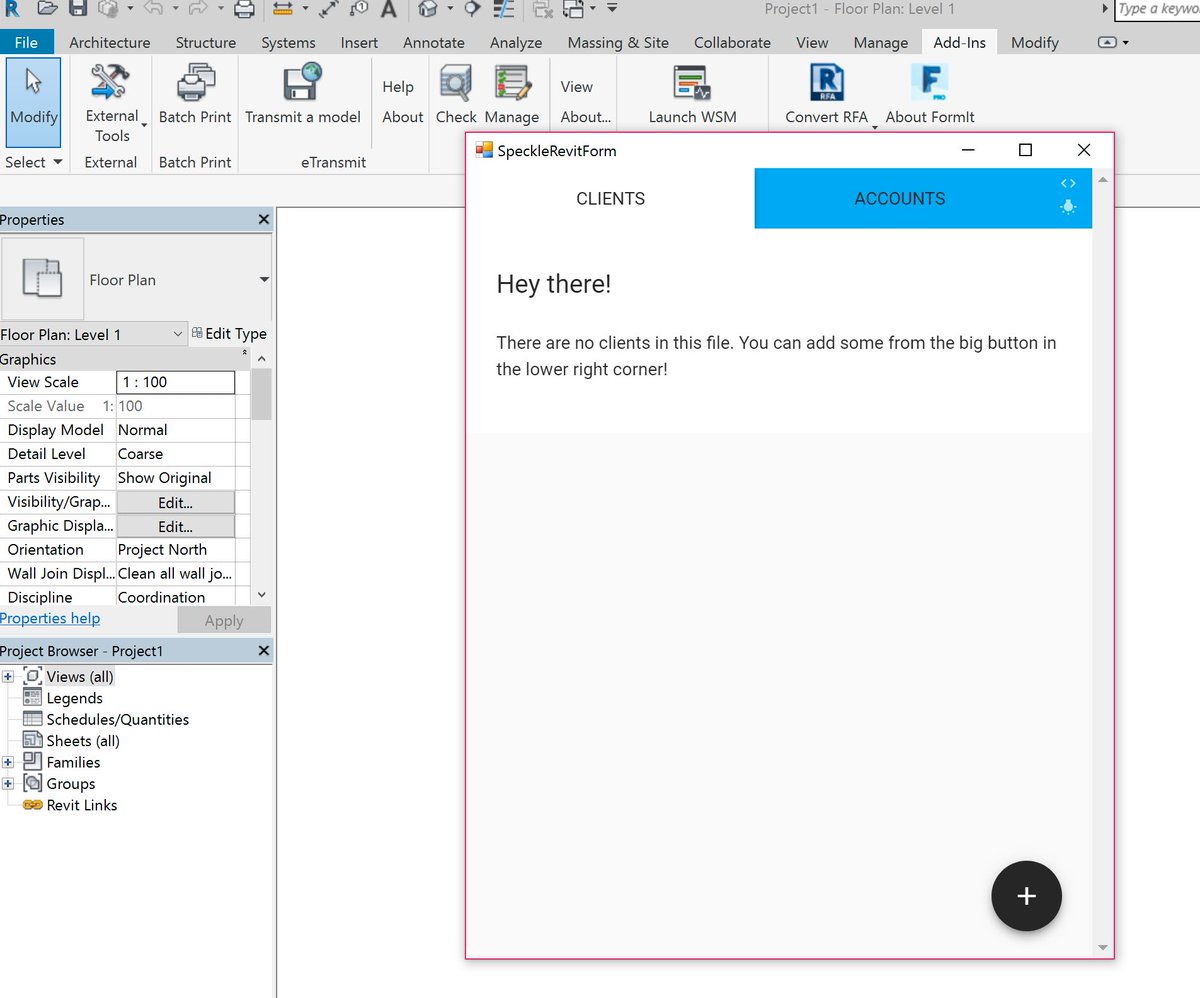The width and height of the screenshot is (1200, 998).
Task: Launch WSM from the ribbon
Action: (692, 94)
